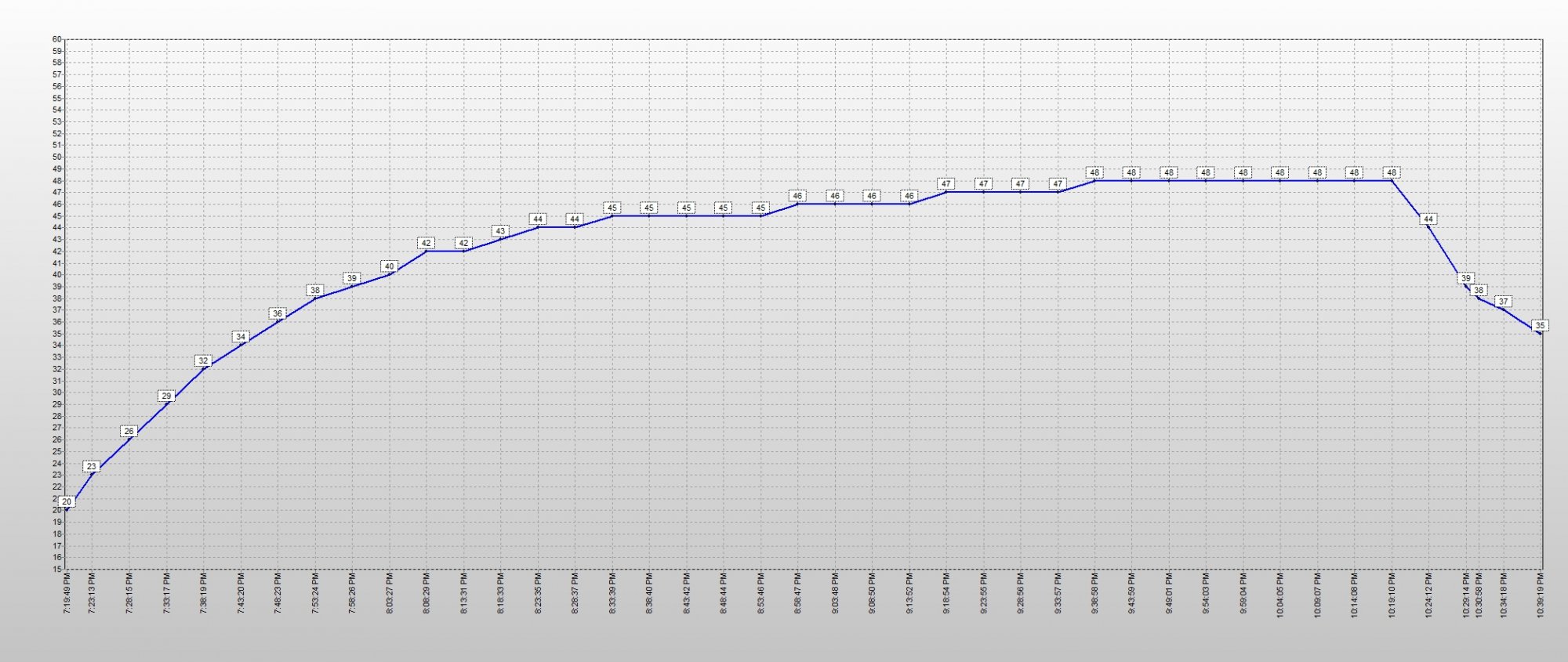Click the data point labeled 40
This screenshot has height=662, width=1568.
coord(389,266)
